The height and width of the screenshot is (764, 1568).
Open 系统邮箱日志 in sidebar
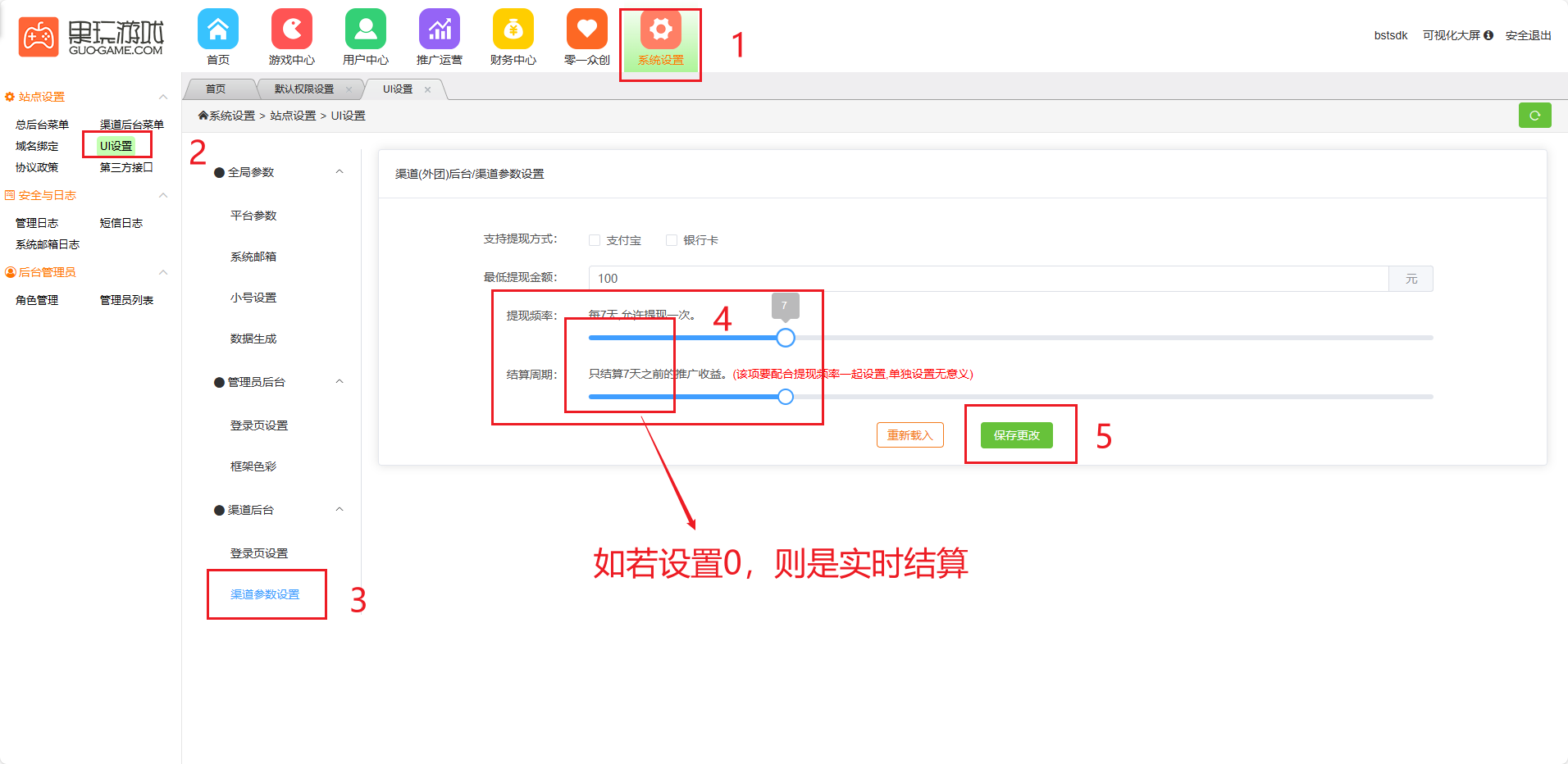click(48, 244)
